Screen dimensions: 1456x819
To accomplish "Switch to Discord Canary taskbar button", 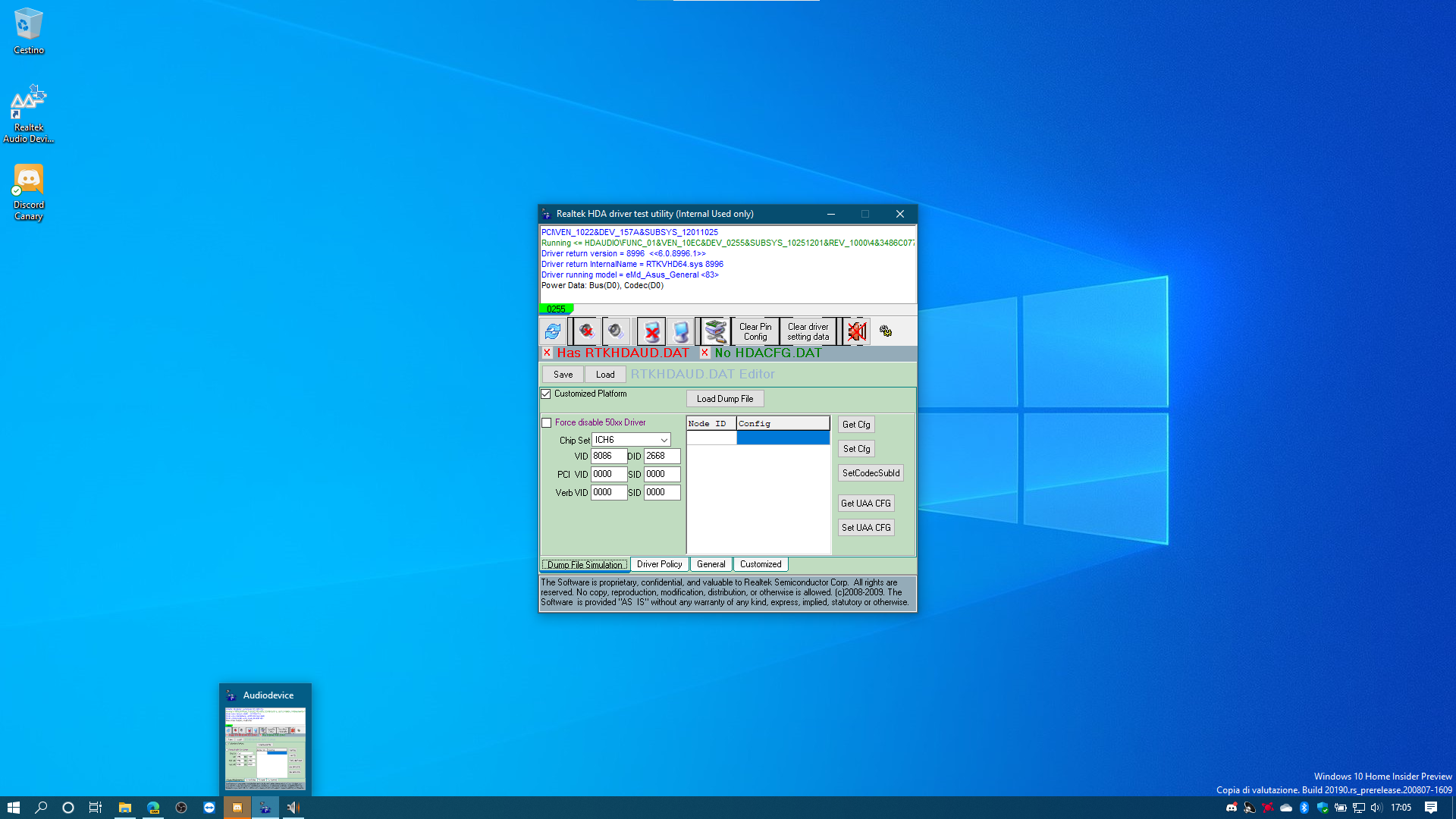I will pos(237,808).
